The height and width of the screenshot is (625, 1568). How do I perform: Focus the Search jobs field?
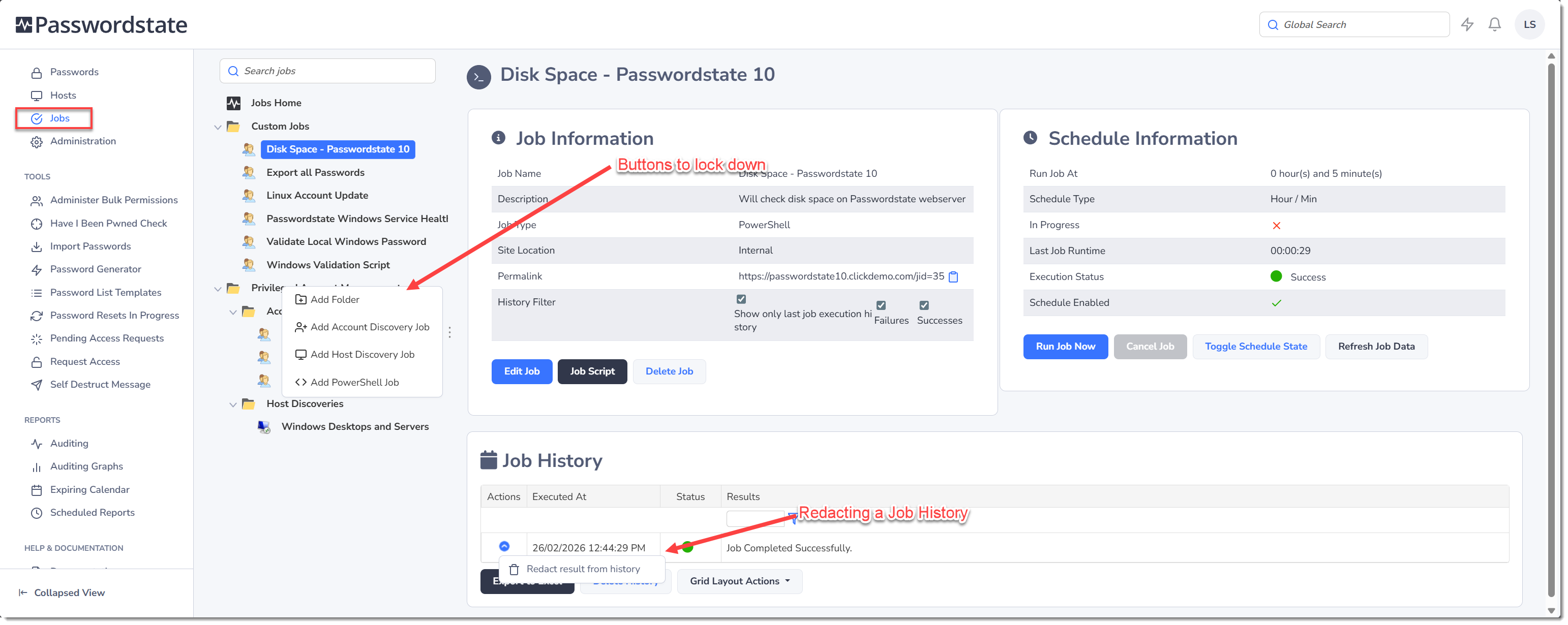327,71
